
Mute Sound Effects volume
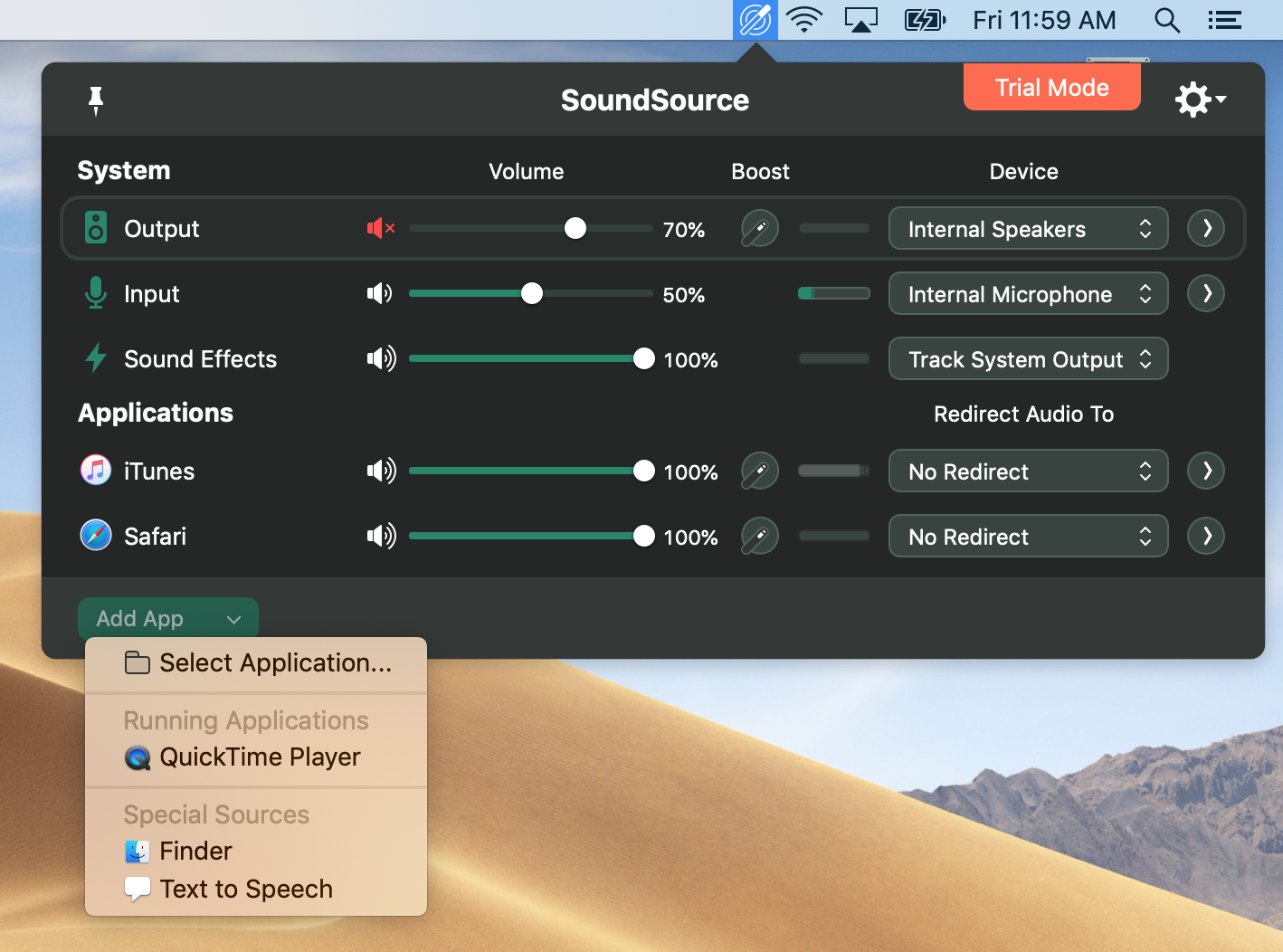click(381, 359)
